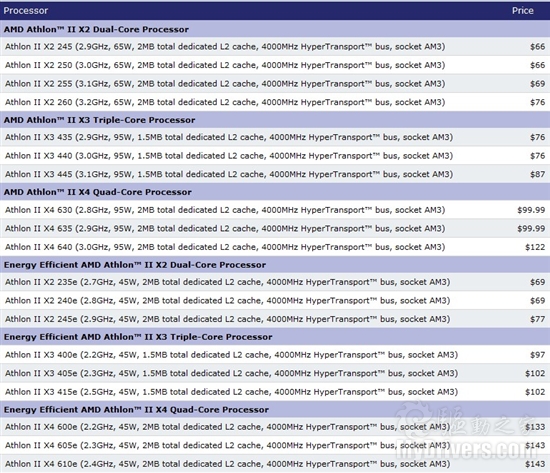The width and height of the screenshot is (550, 473).
Task: Select the Athlon II X4 600e row
Action: pos(275,427)
